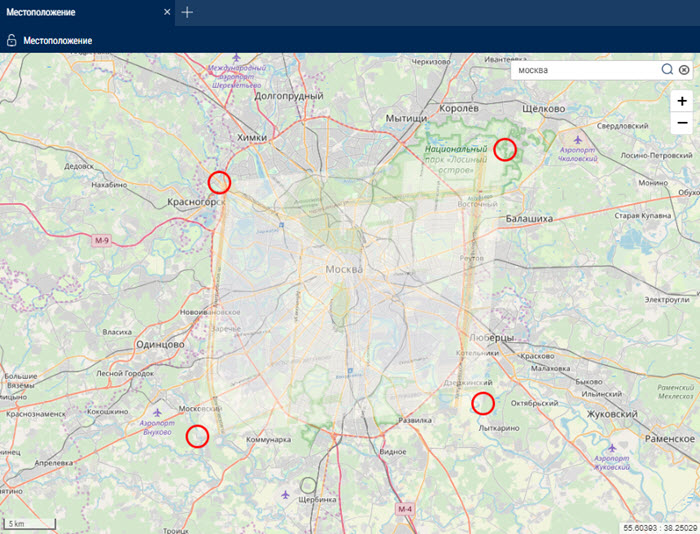Viewport: 700px width, 534px height.
Task: Click the Коммунарка label
Action: (x=269, y=440)
